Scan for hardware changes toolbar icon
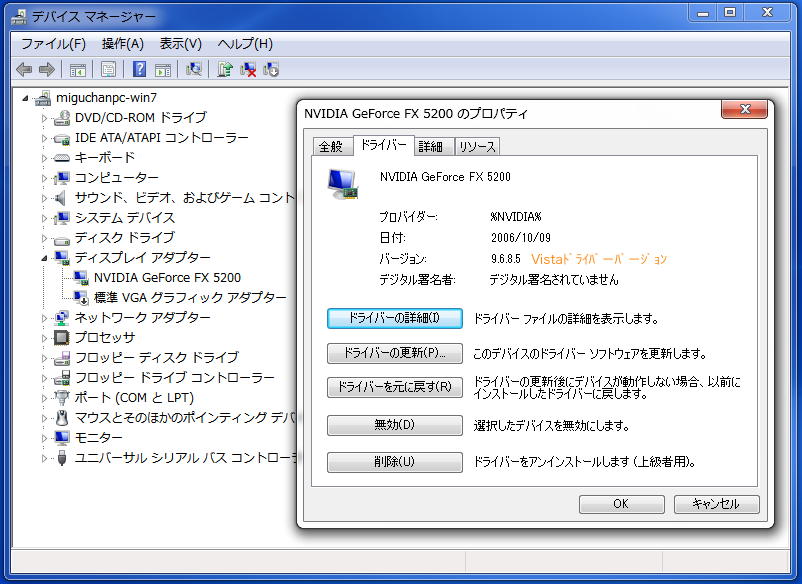The width and height of the screenshot is (802, 584). 194,69
